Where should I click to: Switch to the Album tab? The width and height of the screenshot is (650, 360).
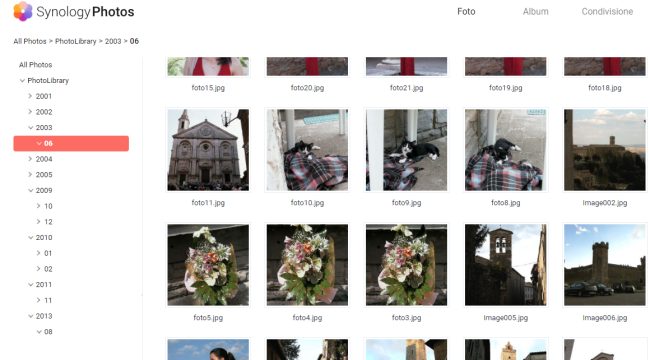[535, 12]
